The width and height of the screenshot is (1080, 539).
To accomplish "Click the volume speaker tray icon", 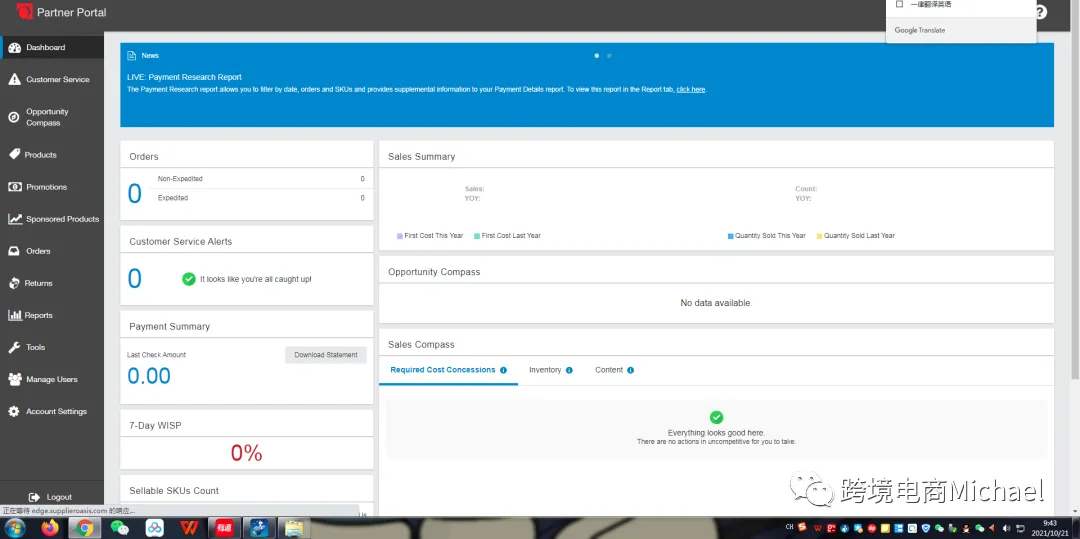I will pos(1006,528).
